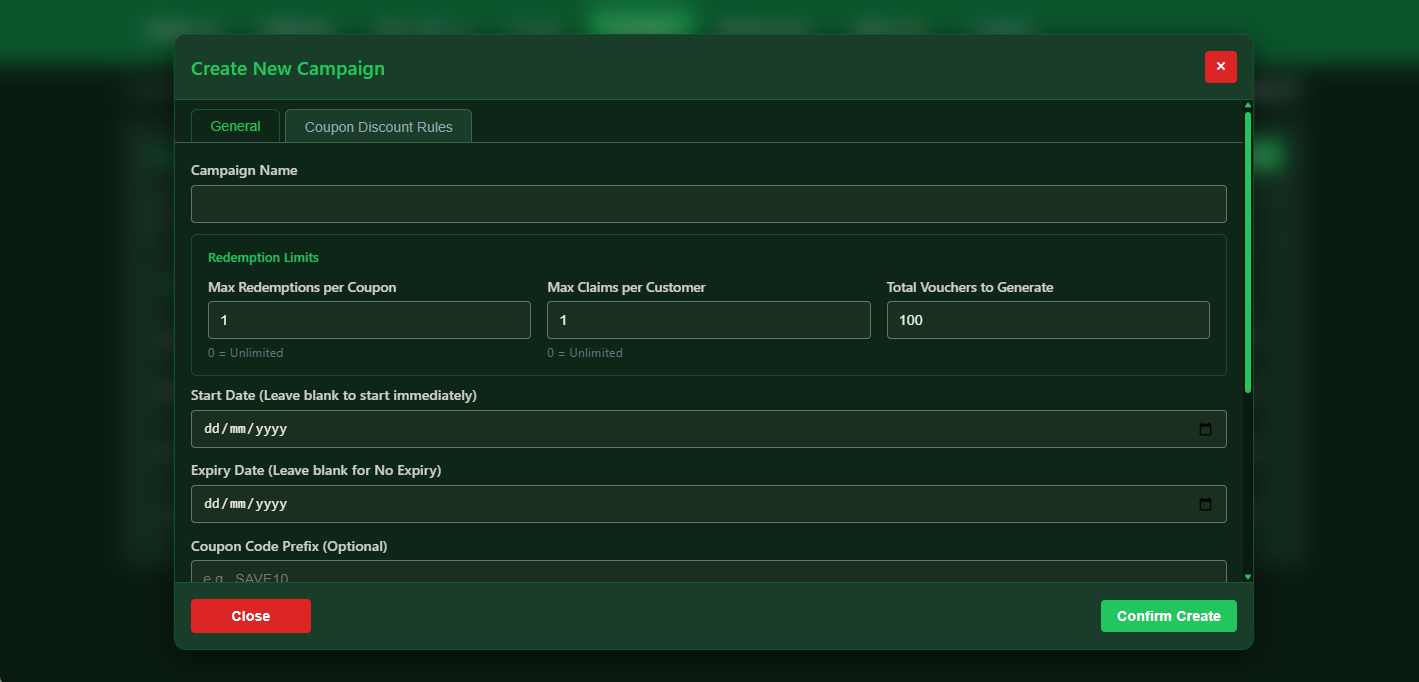1419x682 pixels.
Task: Click the 0 = Unlimited hint text
Action: pyautogui.click(x=245, y=352)
